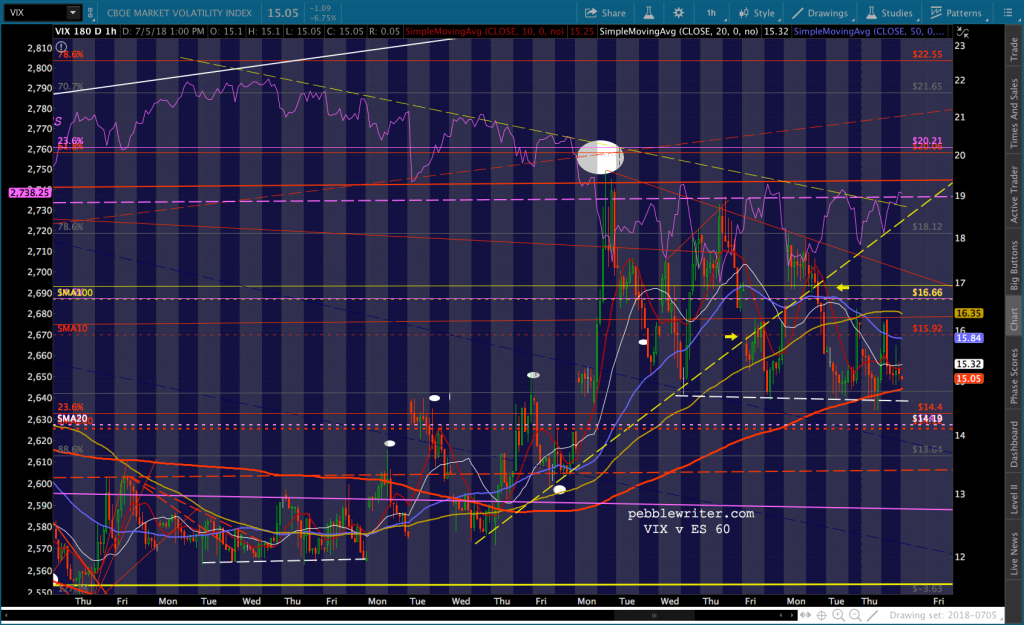Open chart settings gear icon
The height and width of the screenshot is (625, 1024).
[x=680, y=13]
